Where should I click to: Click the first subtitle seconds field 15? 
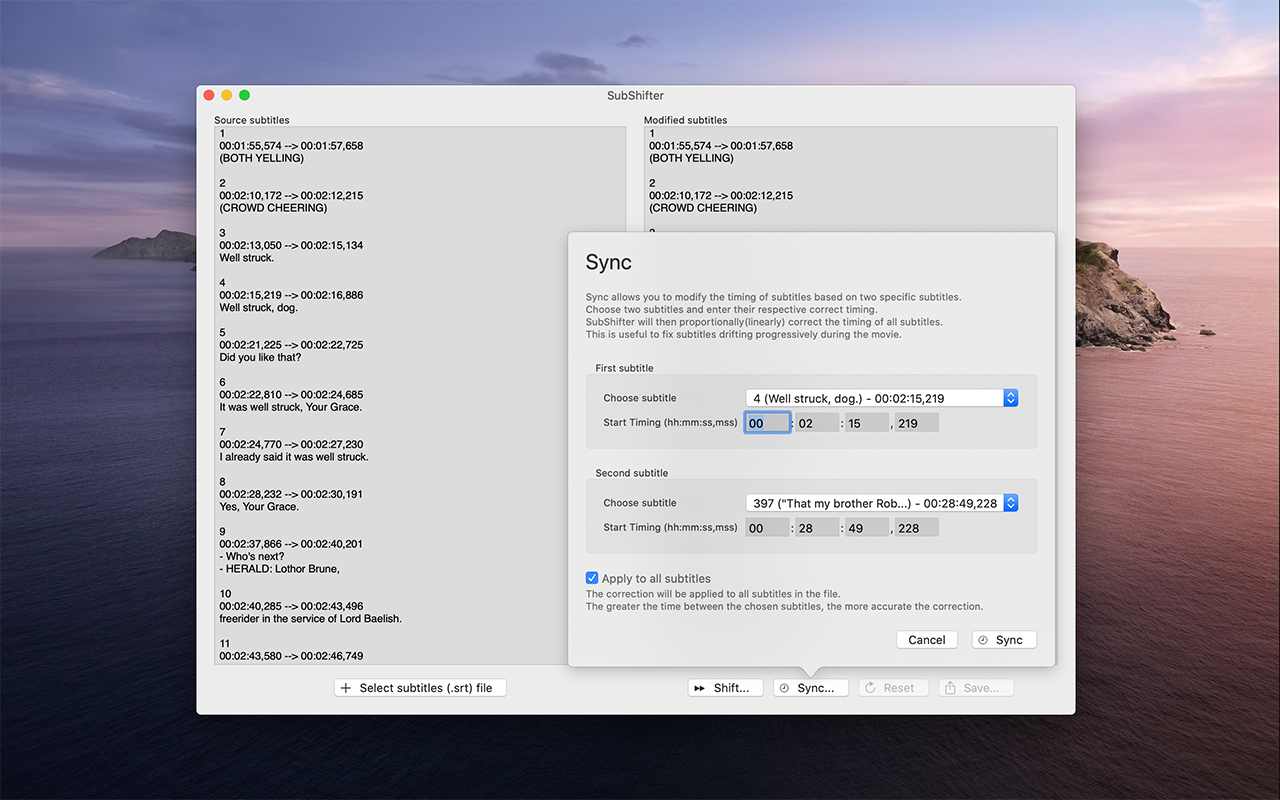click(x=867, y=423)
